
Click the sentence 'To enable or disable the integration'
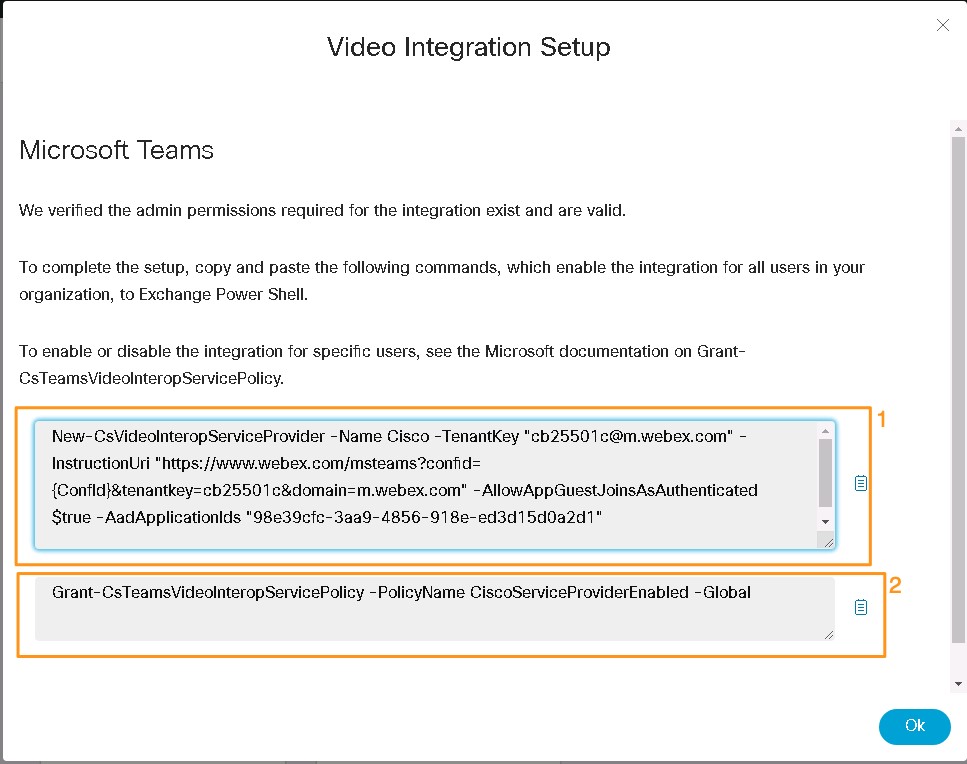(382, 364)
